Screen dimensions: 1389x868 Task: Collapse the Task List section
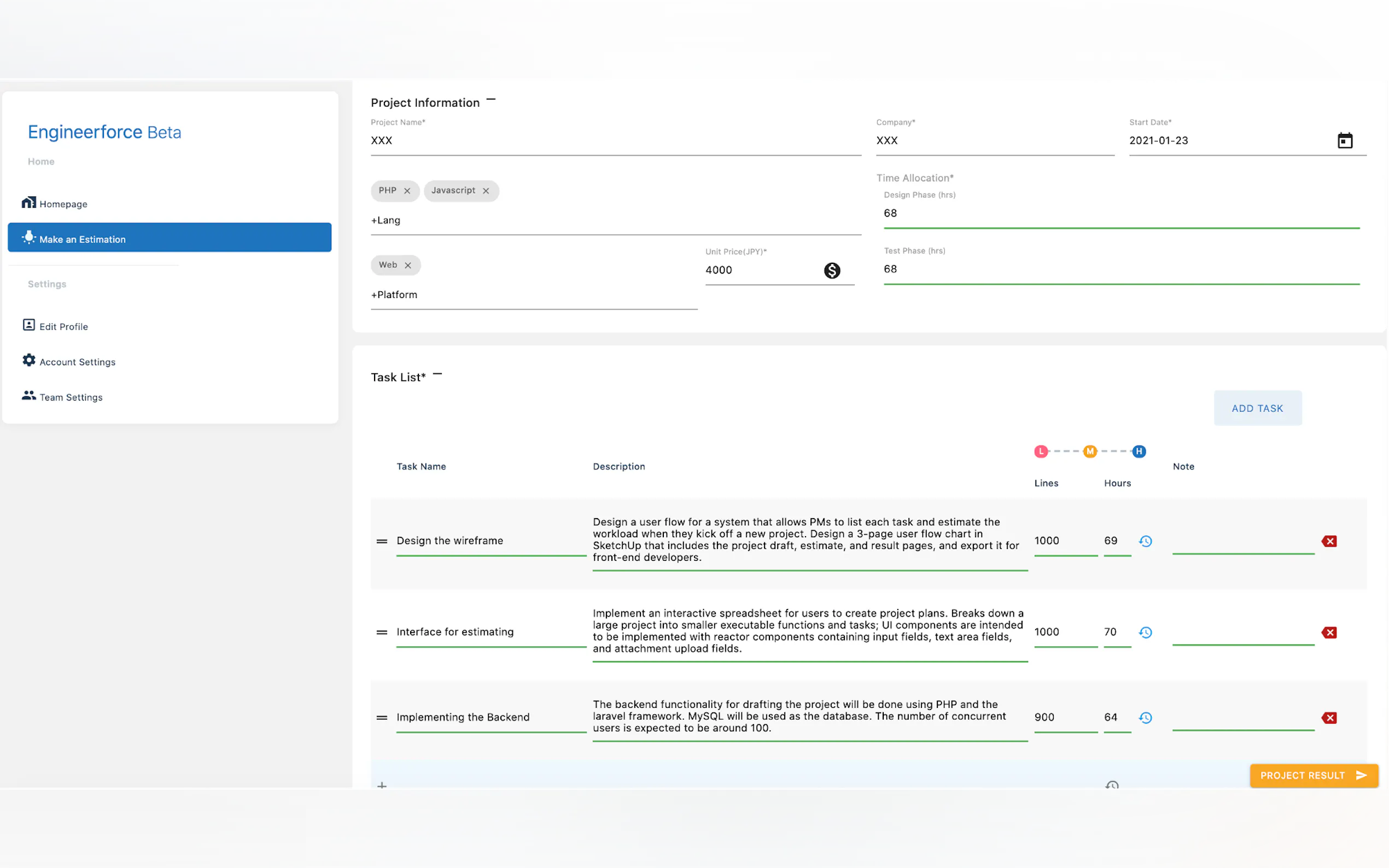pyautogui.click(x=437, y=374)
